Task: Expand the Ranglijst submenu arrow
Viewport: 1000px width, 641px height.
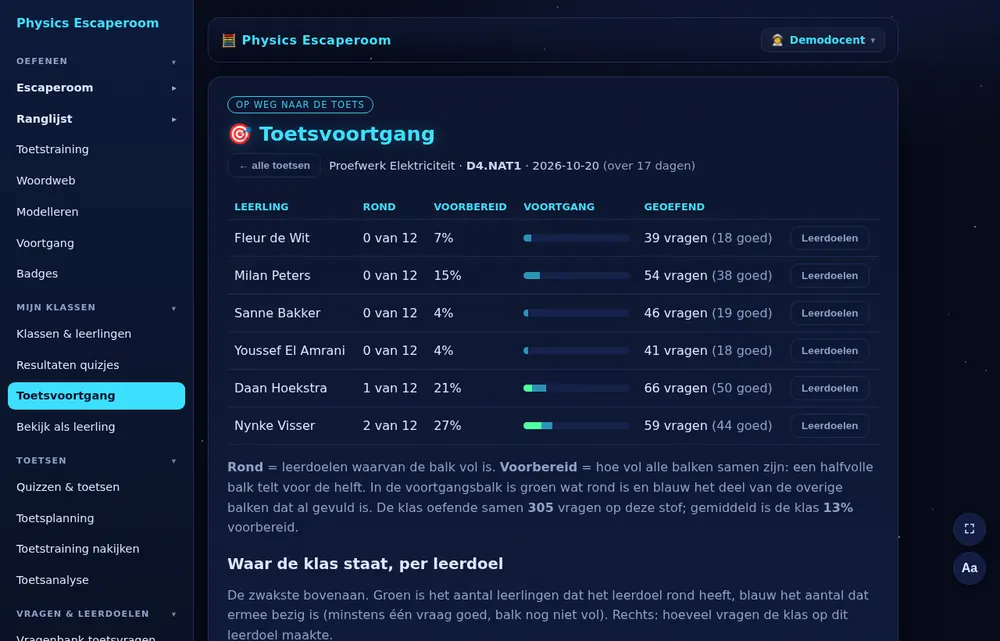Action: [173, 119]
